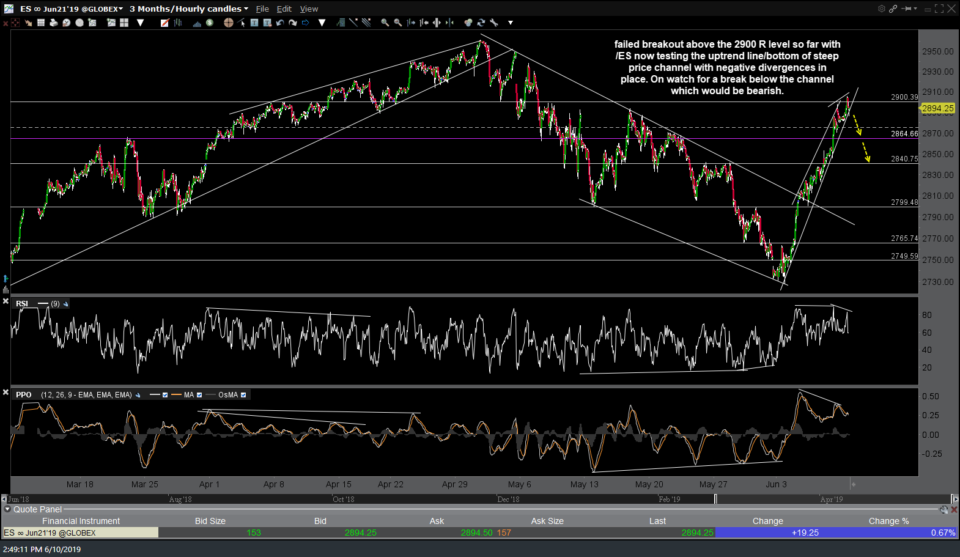The width and height of the screenshot is (960, 557).
Task: Select the arrow pointer tool
Action: click(x=242, y=23)
